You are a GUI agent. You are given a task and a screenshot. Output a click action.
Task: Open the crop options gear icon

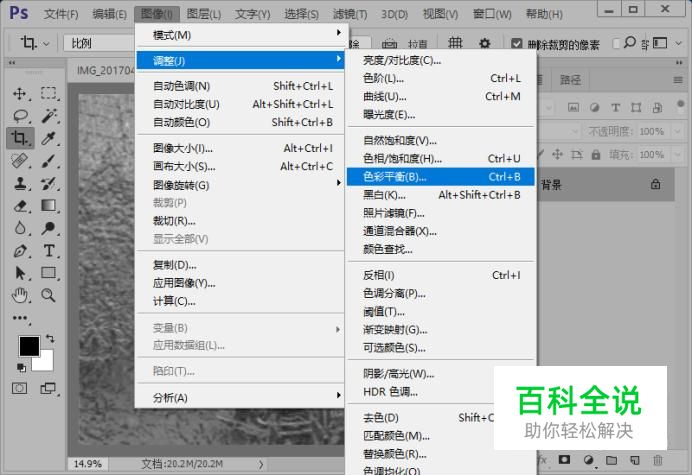tap(485, 43)
